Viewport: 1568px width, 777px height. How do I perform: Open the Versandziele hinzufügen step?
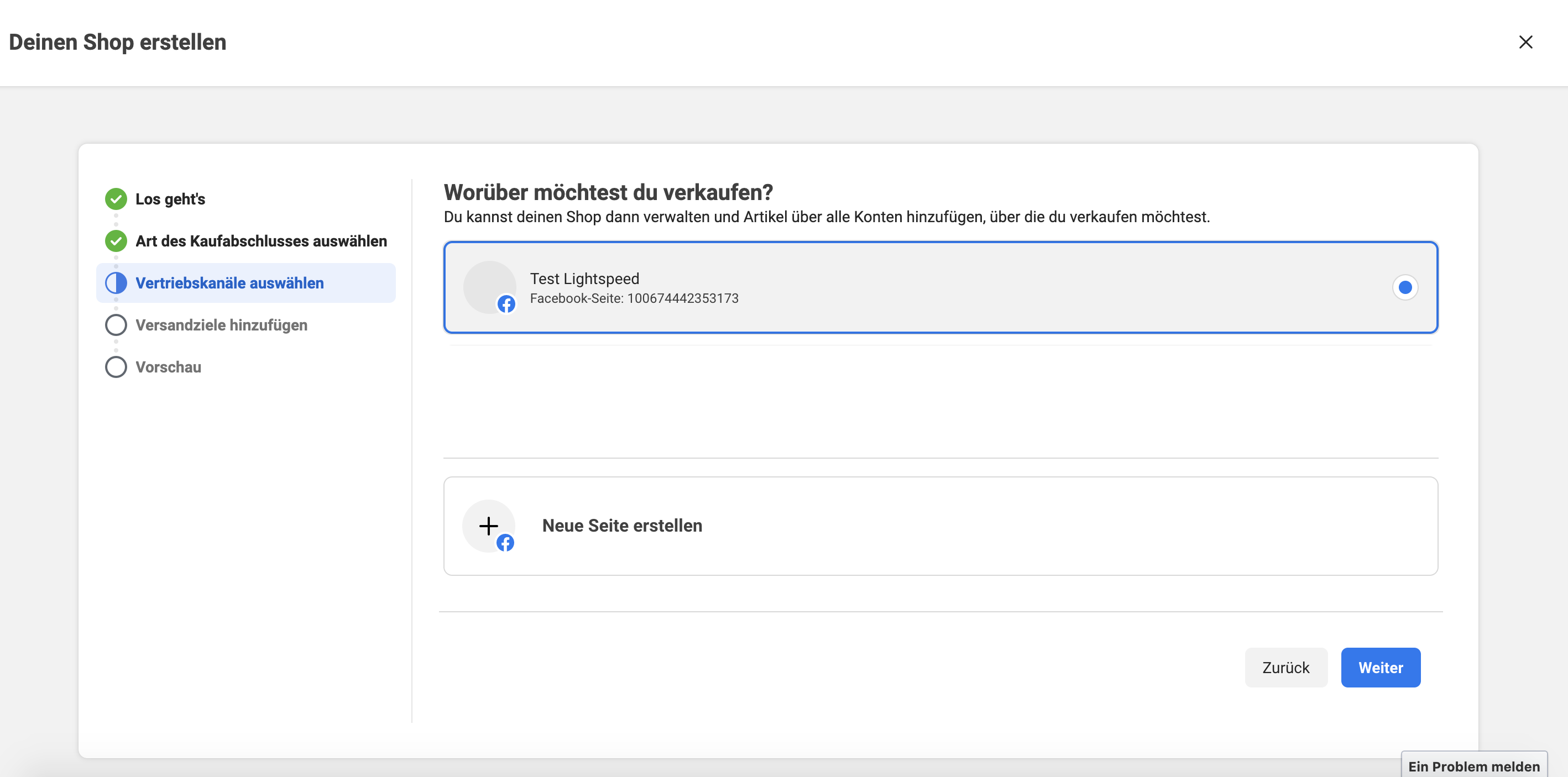click(x=222, y=325)
